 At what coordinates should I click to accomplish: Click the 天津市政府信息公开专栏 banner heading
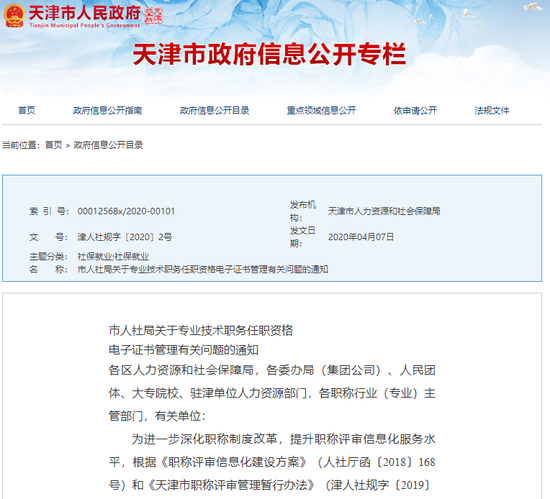269,54
